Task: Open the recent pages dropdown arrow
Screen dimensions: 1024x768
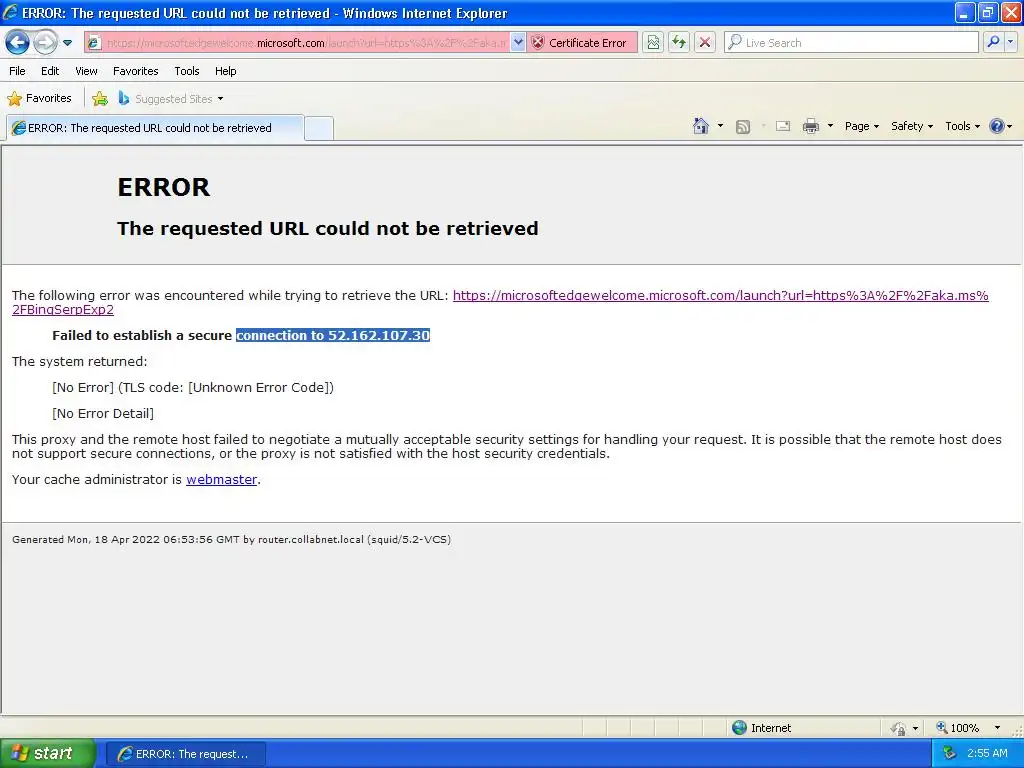Action: (67, 43)
